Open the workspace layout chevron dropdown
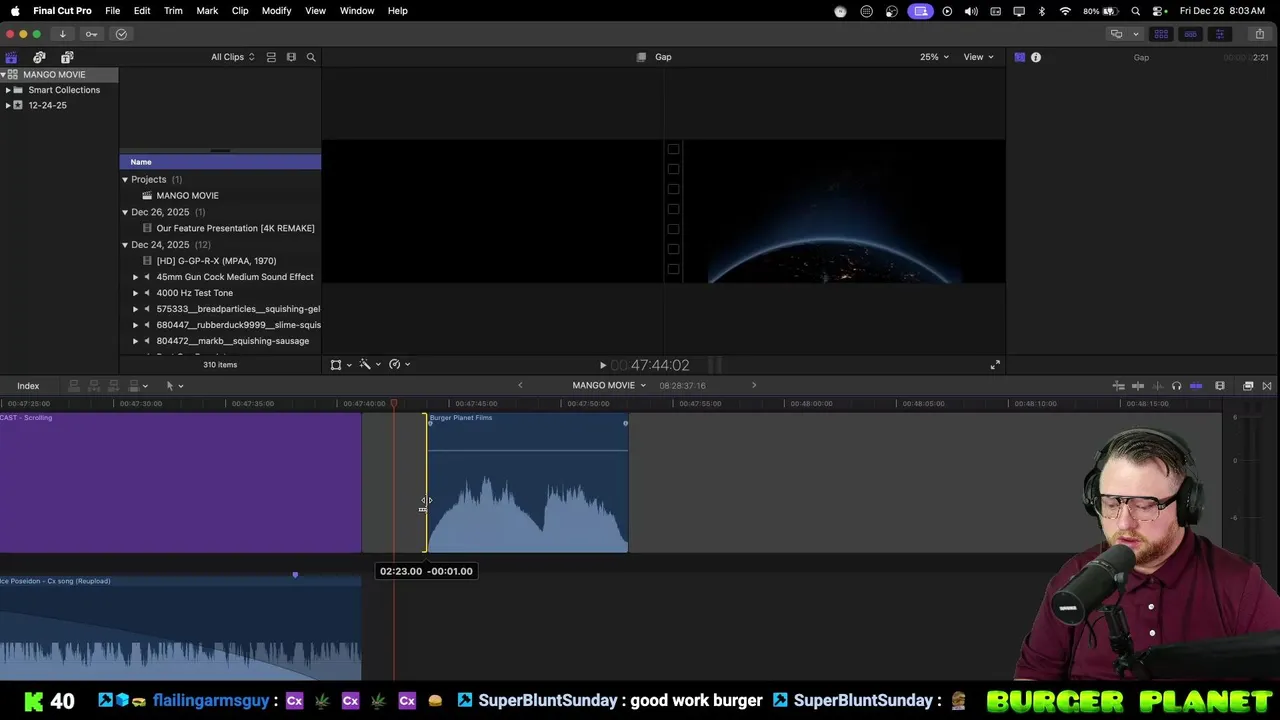Viewport: 1280px width, 720px height. click(1135, 34)
